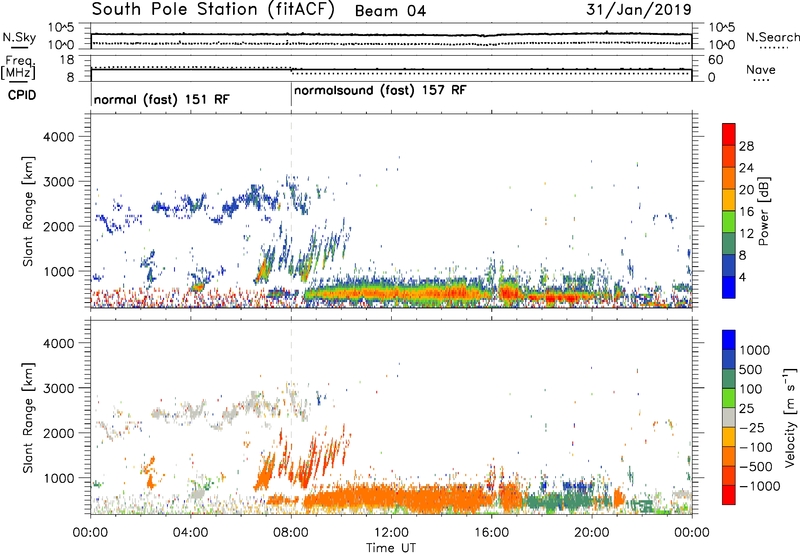The height and width of the screenshot is (554, 800).
Task: Click the "-100" value on Velocity color bar
Action: [756, 447]
